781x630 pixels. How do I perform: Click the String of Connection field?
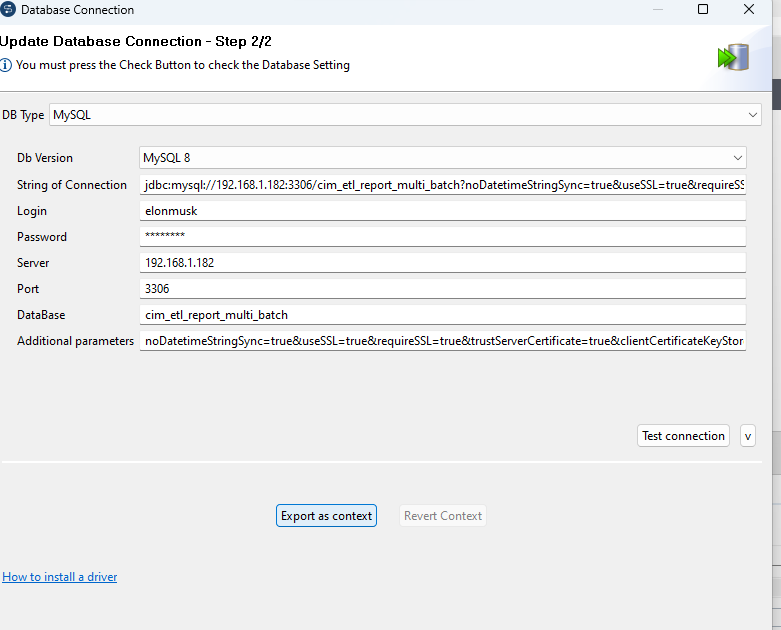pos(443,185)
